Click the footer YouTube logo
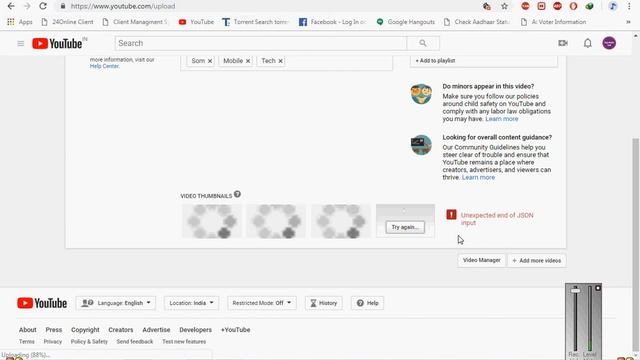 42,303
